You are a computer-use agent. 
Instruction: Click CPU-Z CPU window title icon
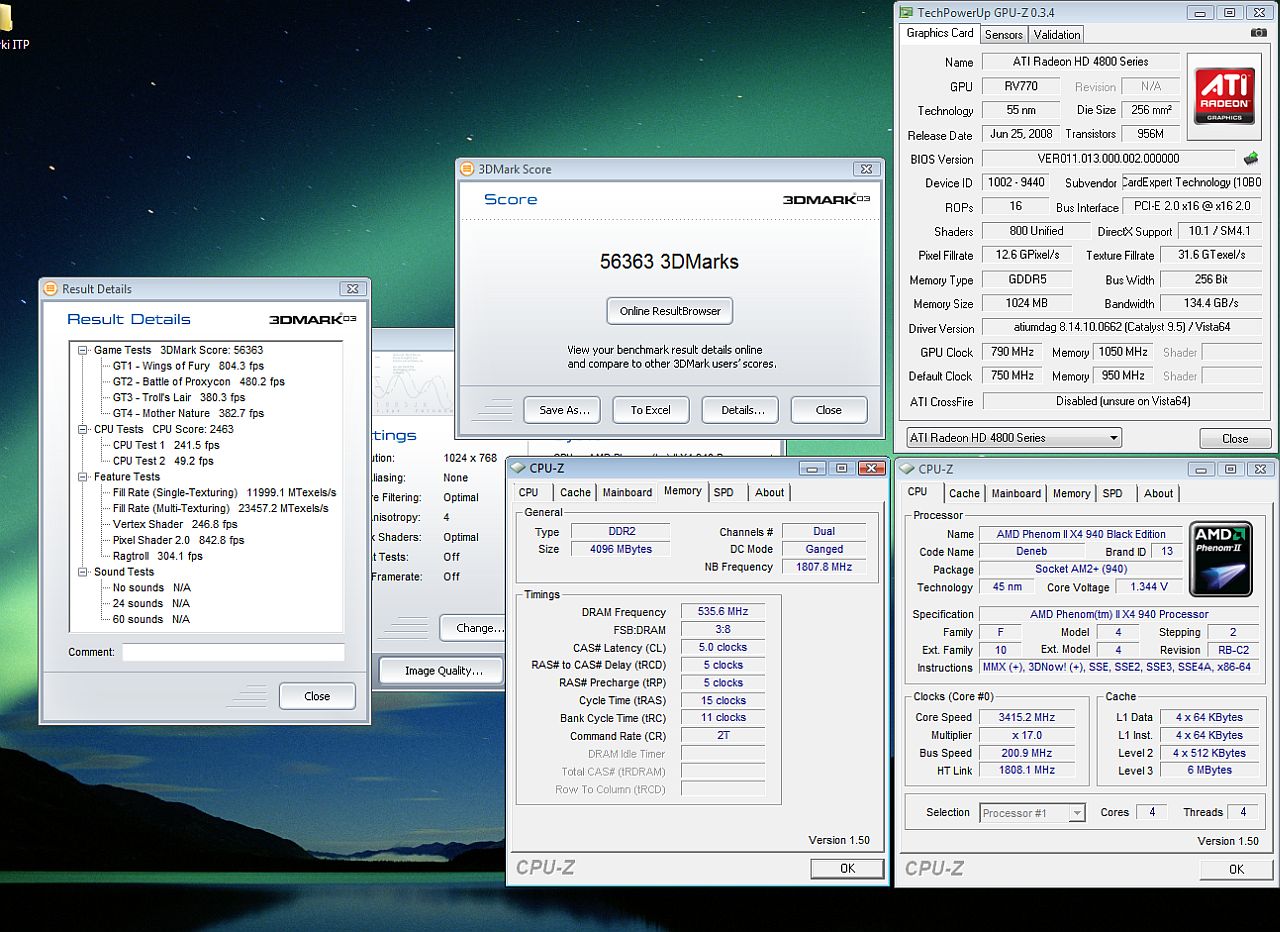point(907,468)
